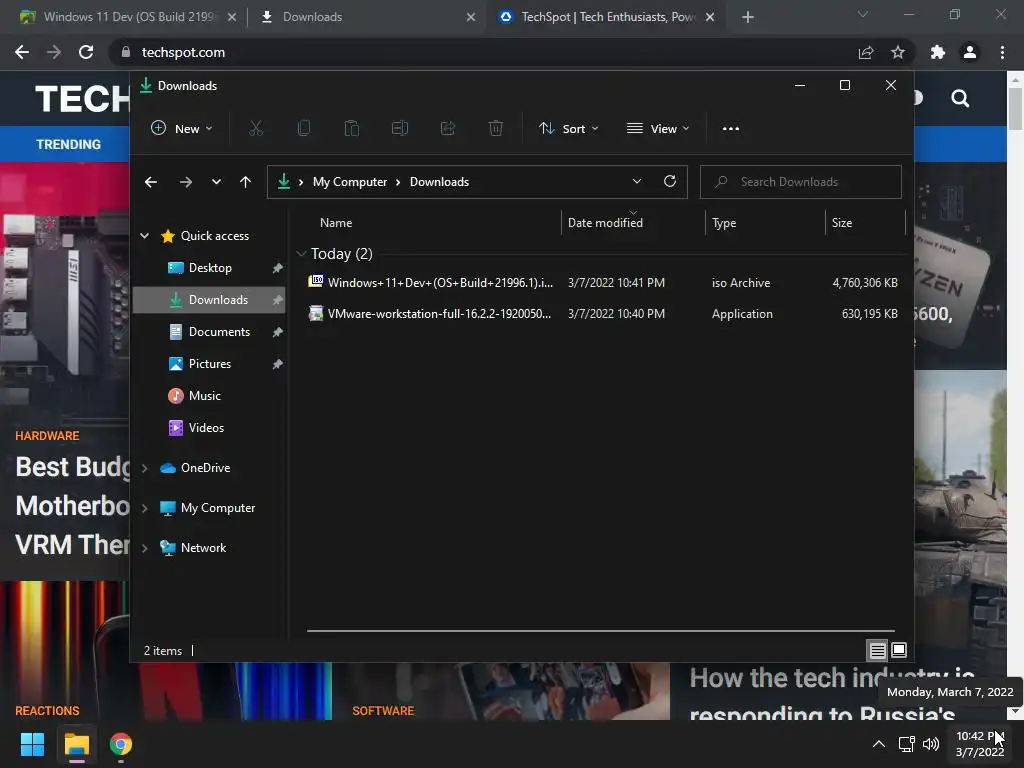
Task: Click the Paste clipboard icon in Explorer toolbar
Action: (351, 129)
